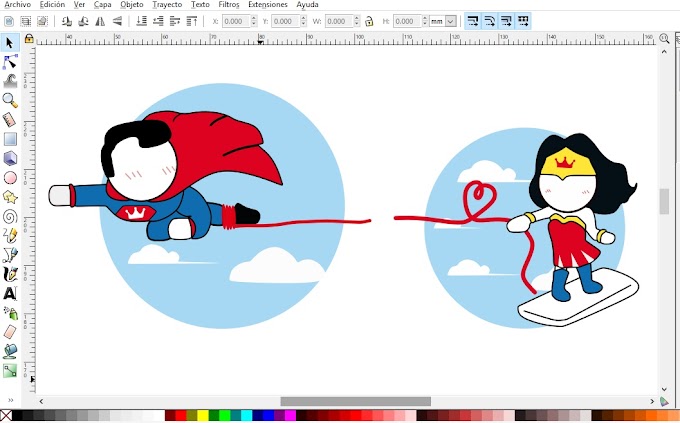This screenshot has height=423, width=680.
Task: Select the Node editing tool
Action: click(10, 62)
